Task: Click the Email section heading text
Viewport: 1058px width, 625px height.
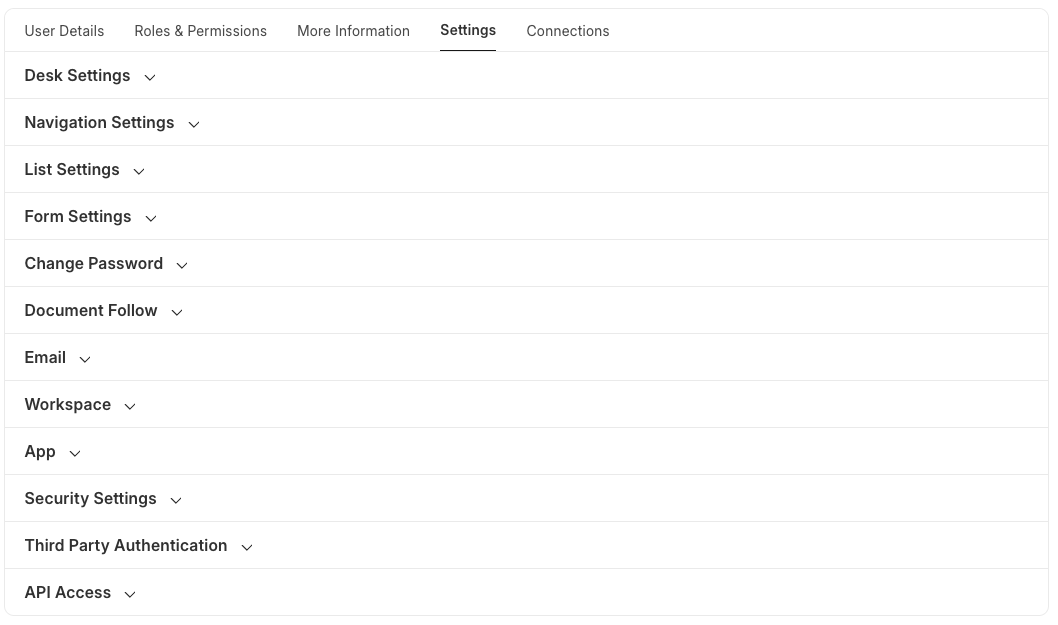Action: 45,357
